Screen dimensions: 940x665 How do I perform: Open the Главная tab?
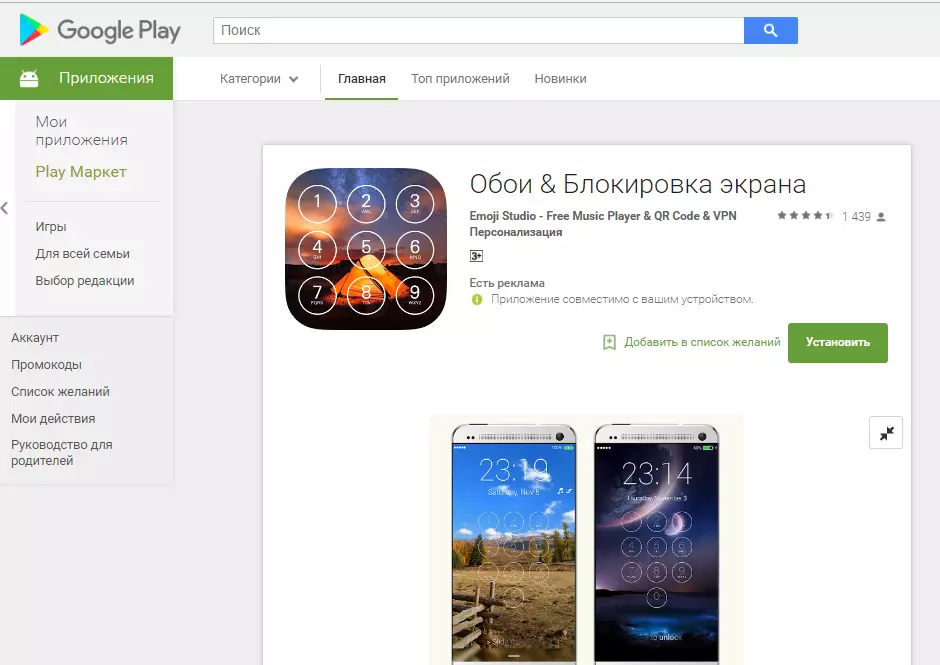pos(361,79)
